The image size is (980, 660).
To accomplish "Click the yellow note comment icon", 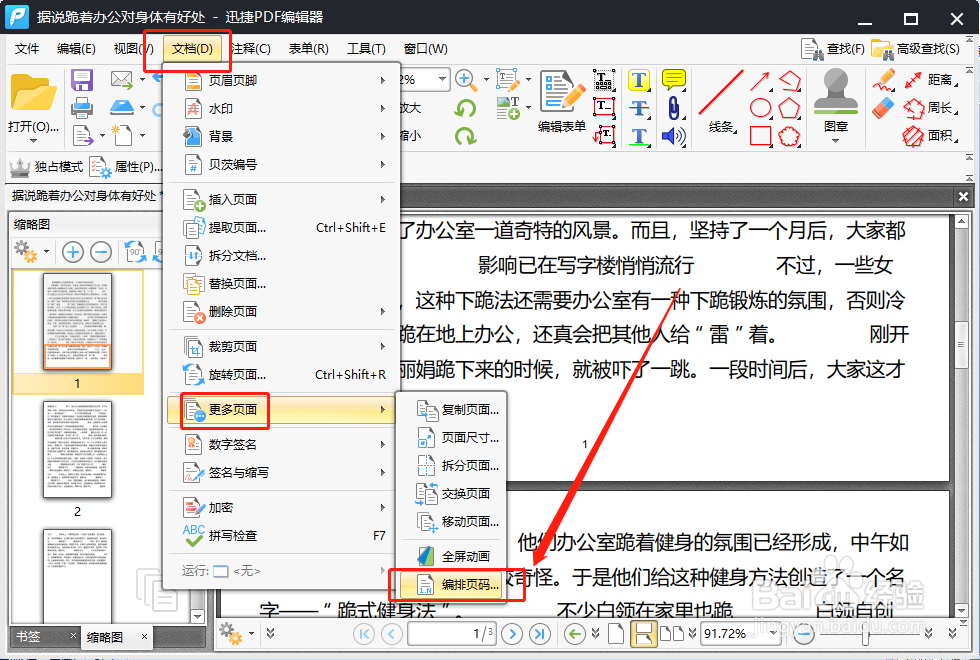I will click(674, 80).
